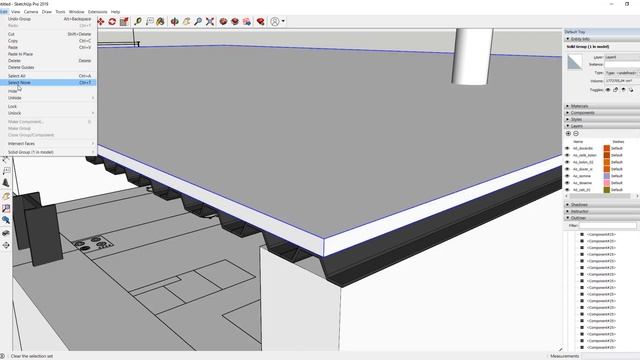Choose Delete Guides menu entry
The width and height of the screenshot is (640, 360).
(x=49, y=67)
